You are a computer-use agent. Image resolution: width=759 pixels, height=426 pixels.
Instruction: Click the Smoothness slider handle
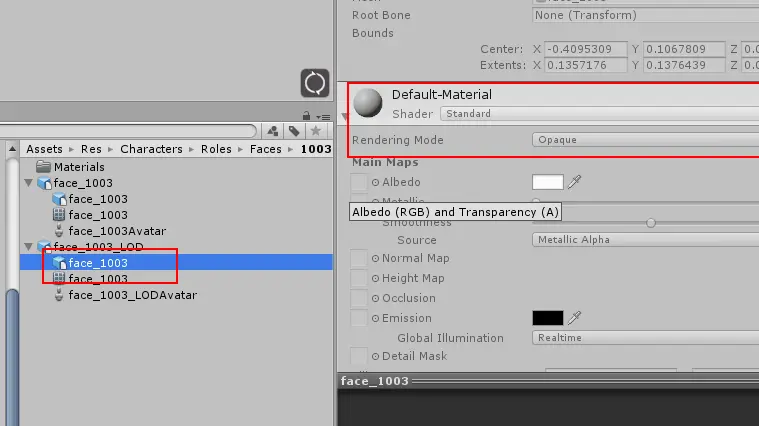tap(651, 223)
